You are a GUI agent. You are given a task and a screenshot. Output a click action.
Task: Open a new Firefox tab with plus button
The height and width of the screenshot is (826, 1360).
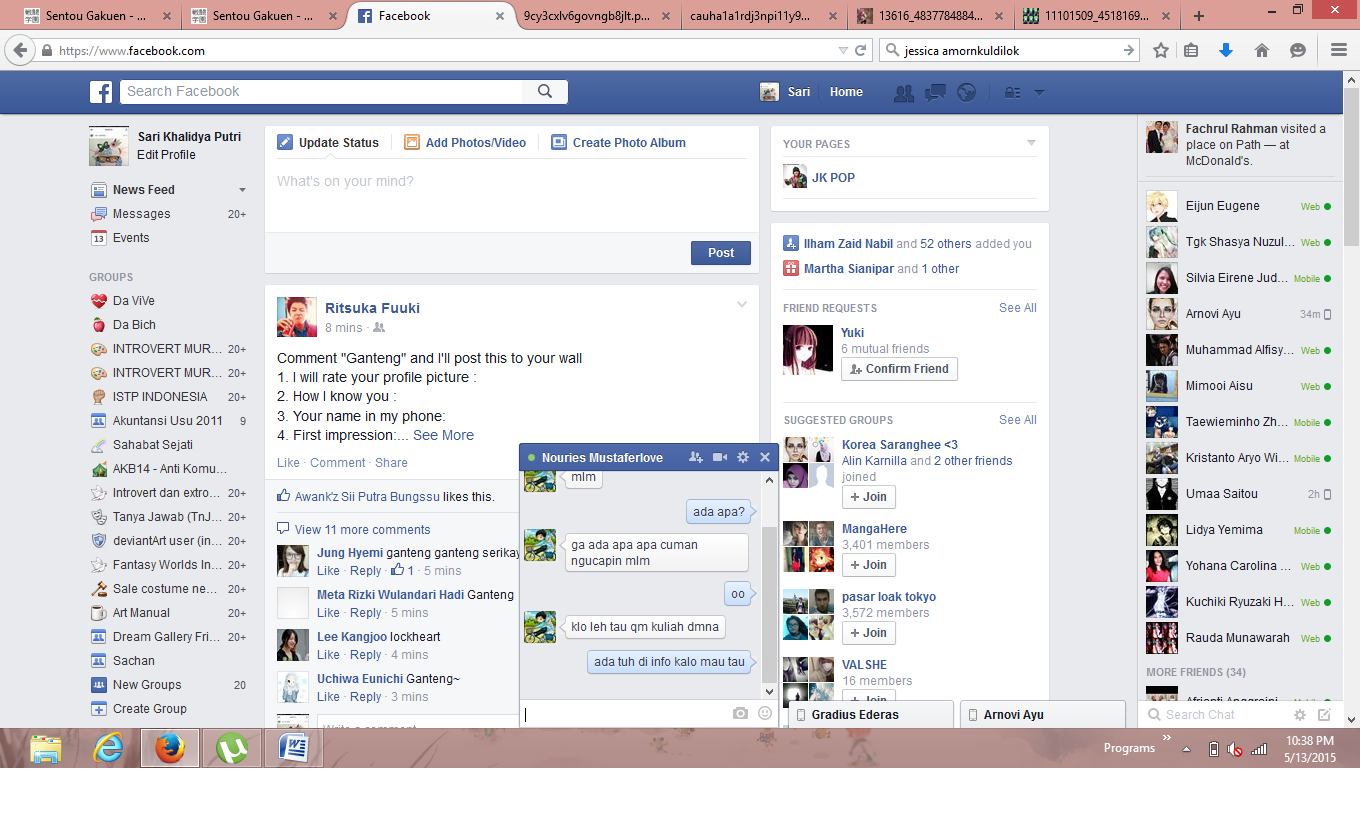point(1199,16)
